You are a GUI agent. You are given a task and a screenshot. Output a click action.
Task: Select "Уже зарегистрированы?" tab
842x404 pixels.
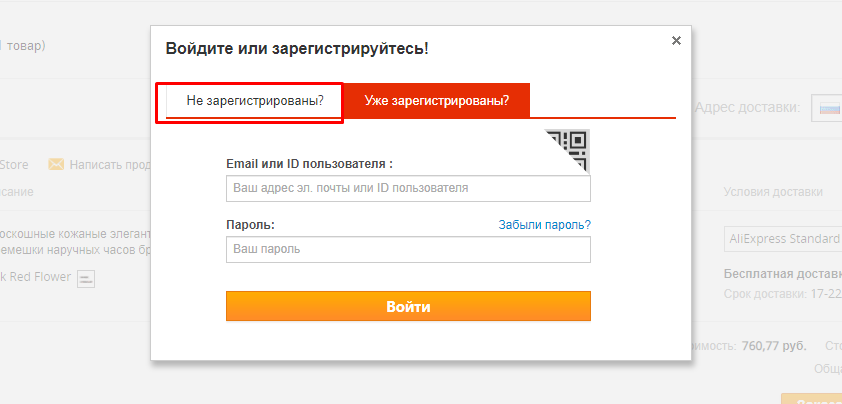point(436,101)
